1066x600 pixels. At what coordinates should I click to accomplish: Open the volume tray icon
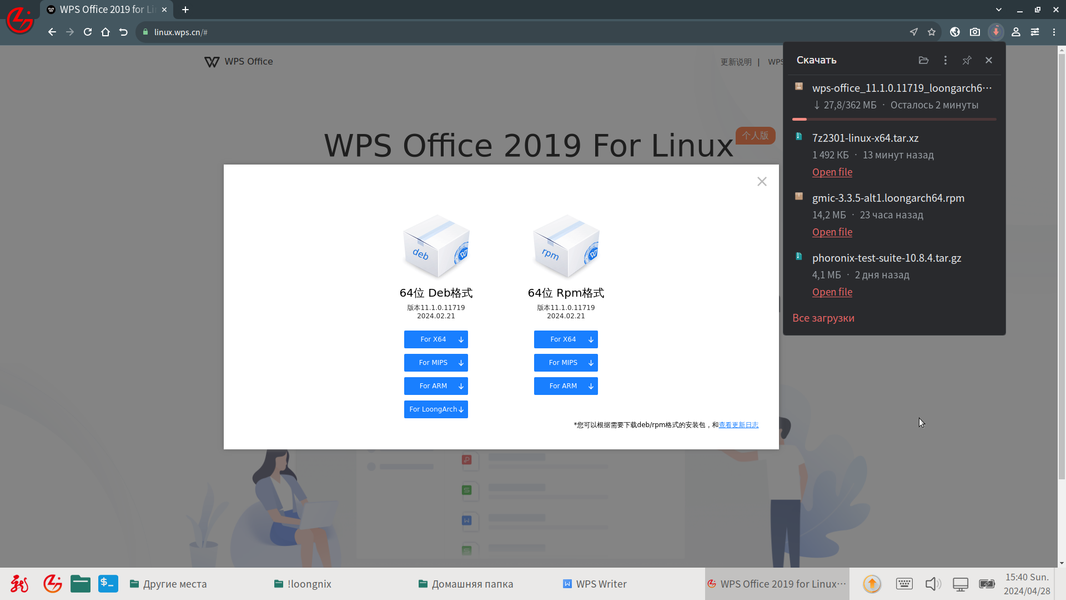932,584
